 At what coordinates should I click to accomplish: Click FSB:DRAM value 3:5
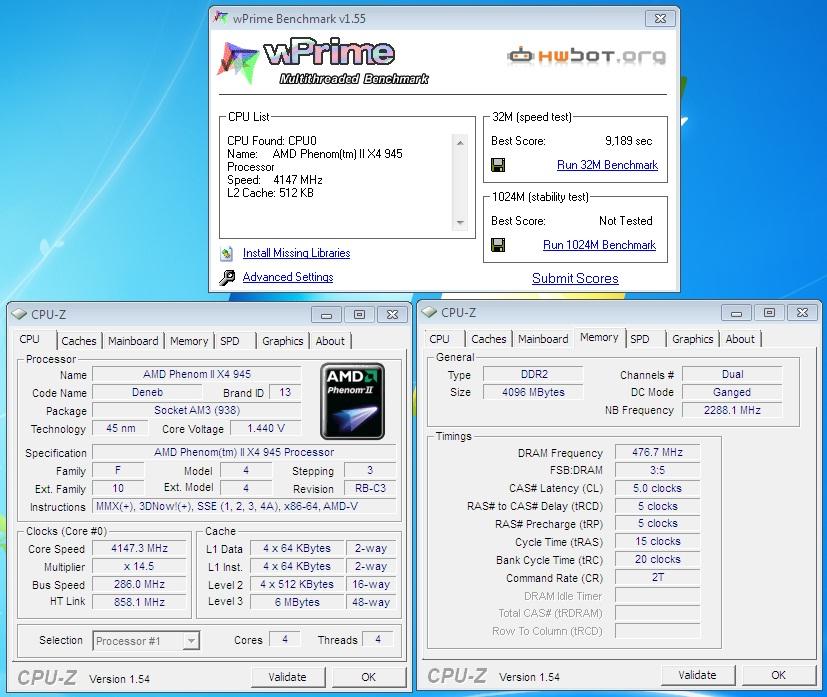(657, 470)
